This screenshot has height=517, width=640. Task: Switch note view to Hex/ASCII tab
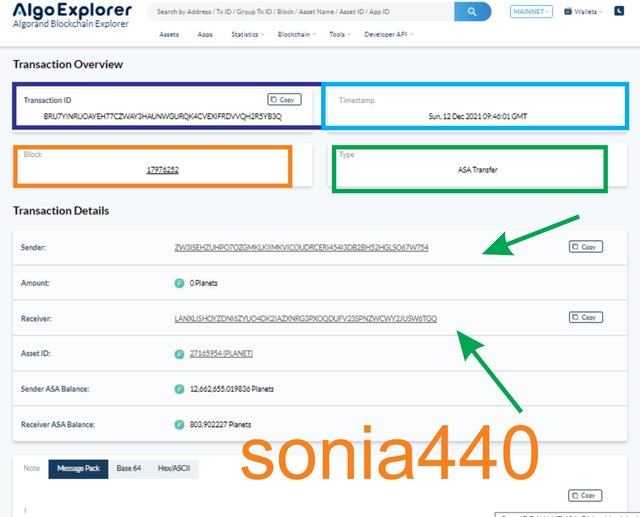[174, 468]
